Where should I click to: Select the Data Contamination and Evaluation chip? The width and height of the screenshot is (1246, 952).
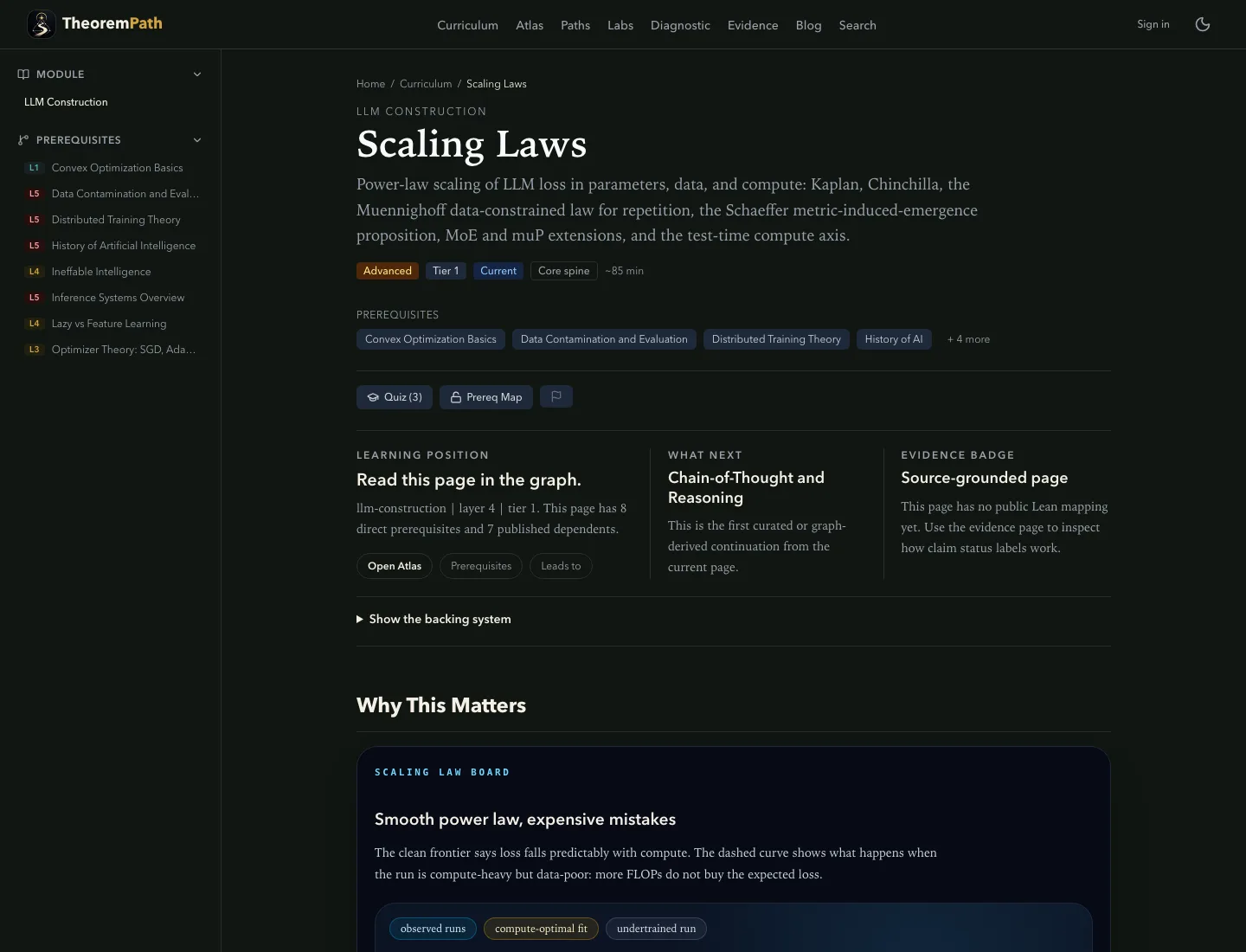click(604, 339)
